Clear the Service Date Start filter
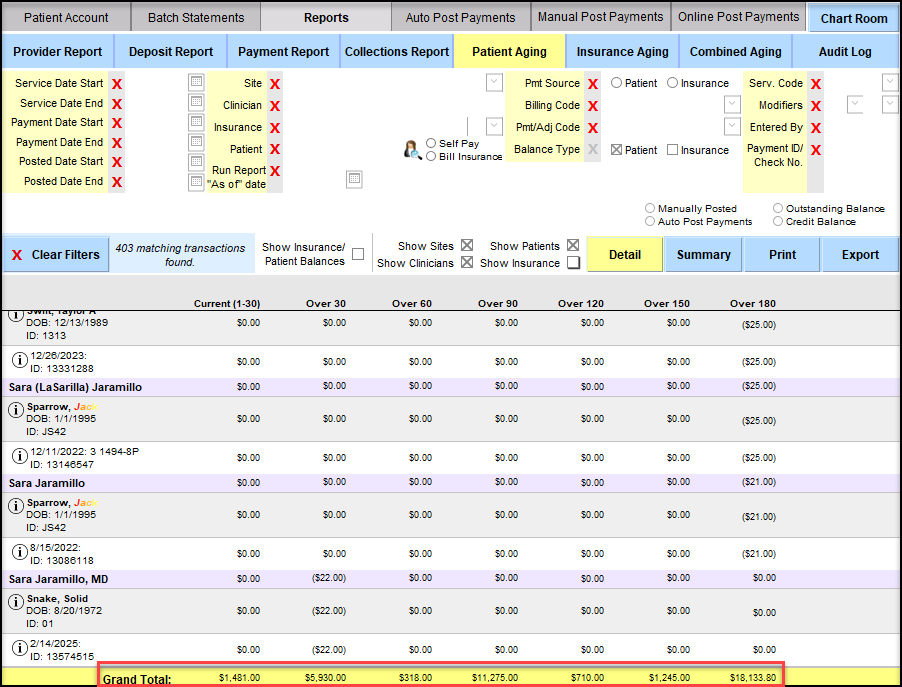This screenshot has width=902, height=687. [x=117, y=84]
